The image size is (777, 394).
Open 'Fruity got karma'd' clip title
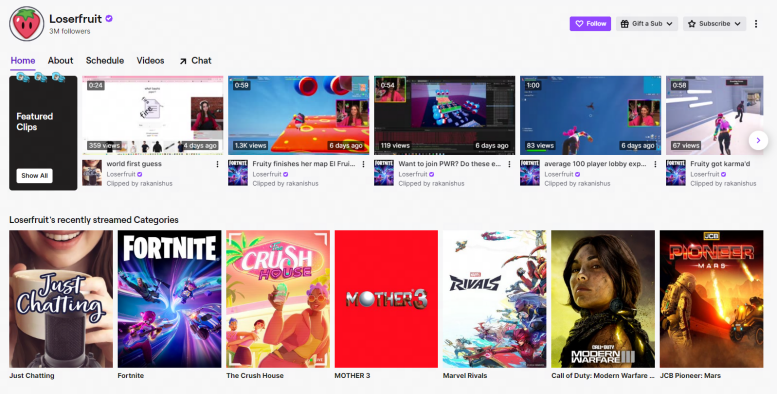click(720, 164)
